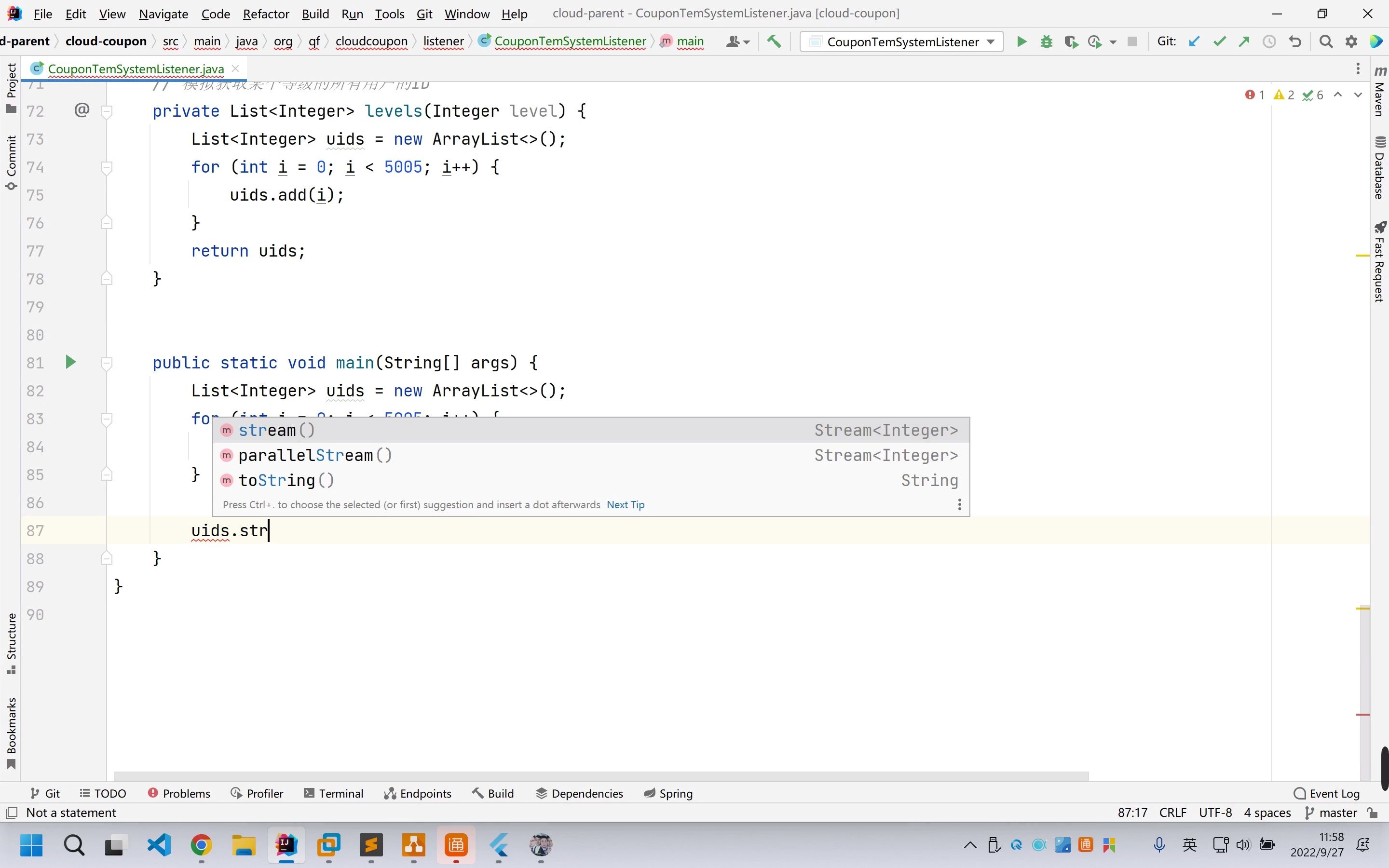This screenshot has height=868, width=1389.
Task: Click Git Update Project arrow icon
Action: (1194, 41)
